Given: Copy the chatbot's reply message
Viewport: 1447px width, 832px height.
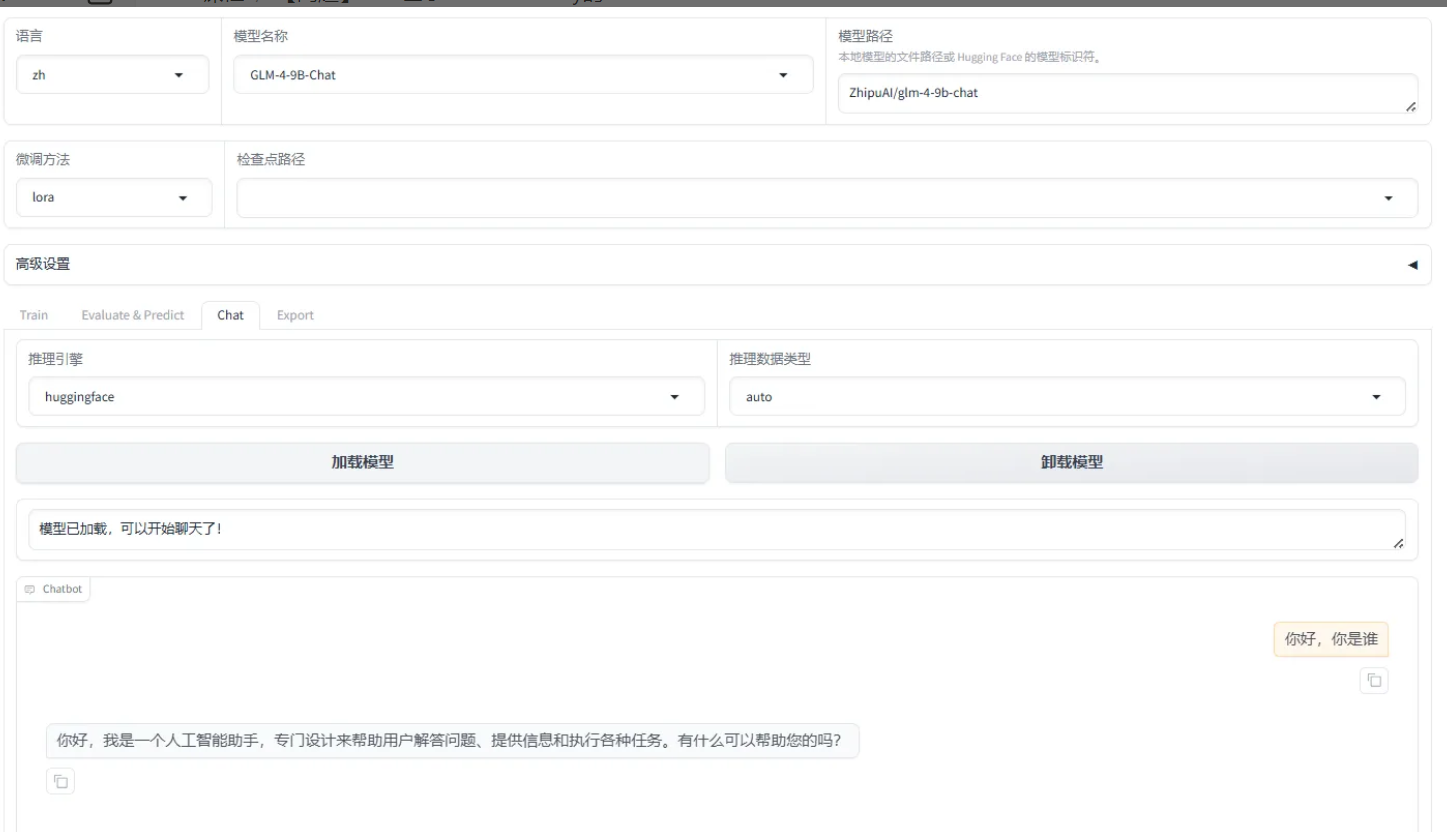Looking at the screenshot, I should point(60,782).
